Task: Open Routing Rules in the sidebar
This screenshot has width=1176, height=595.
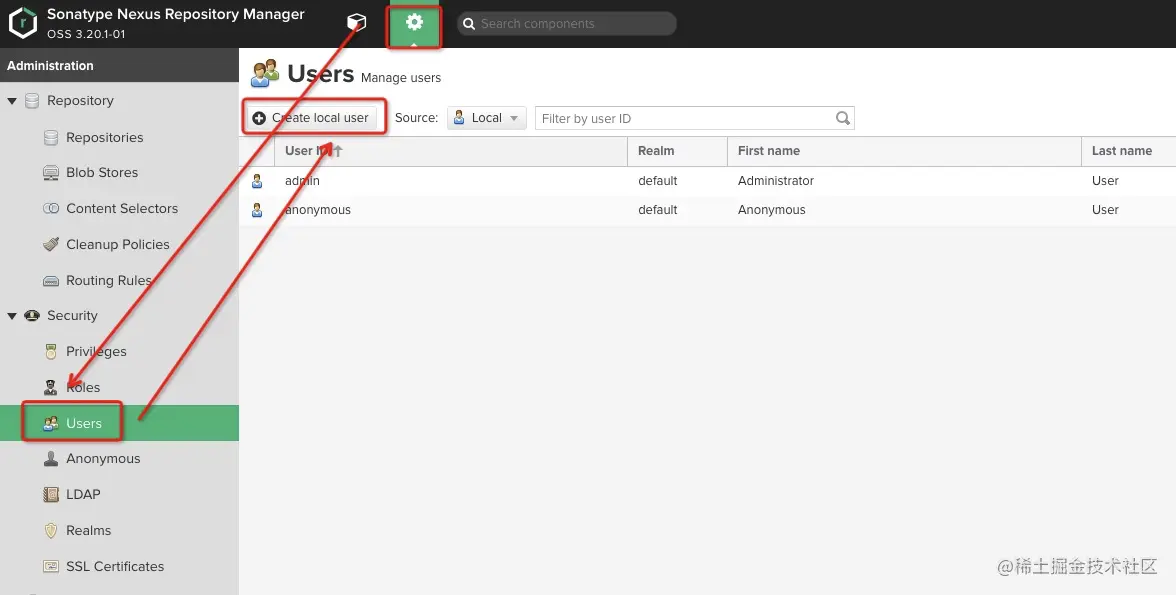Action: point(109,281)
